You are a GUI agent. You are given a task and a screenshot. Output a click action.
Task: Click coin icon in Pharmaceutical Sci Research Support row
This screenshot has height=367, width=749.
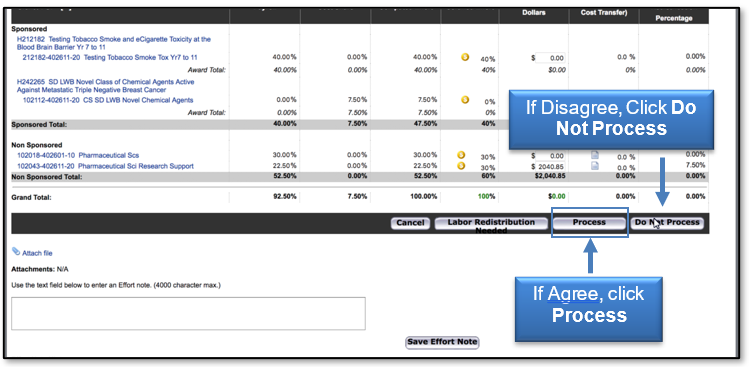click(461, 166)
